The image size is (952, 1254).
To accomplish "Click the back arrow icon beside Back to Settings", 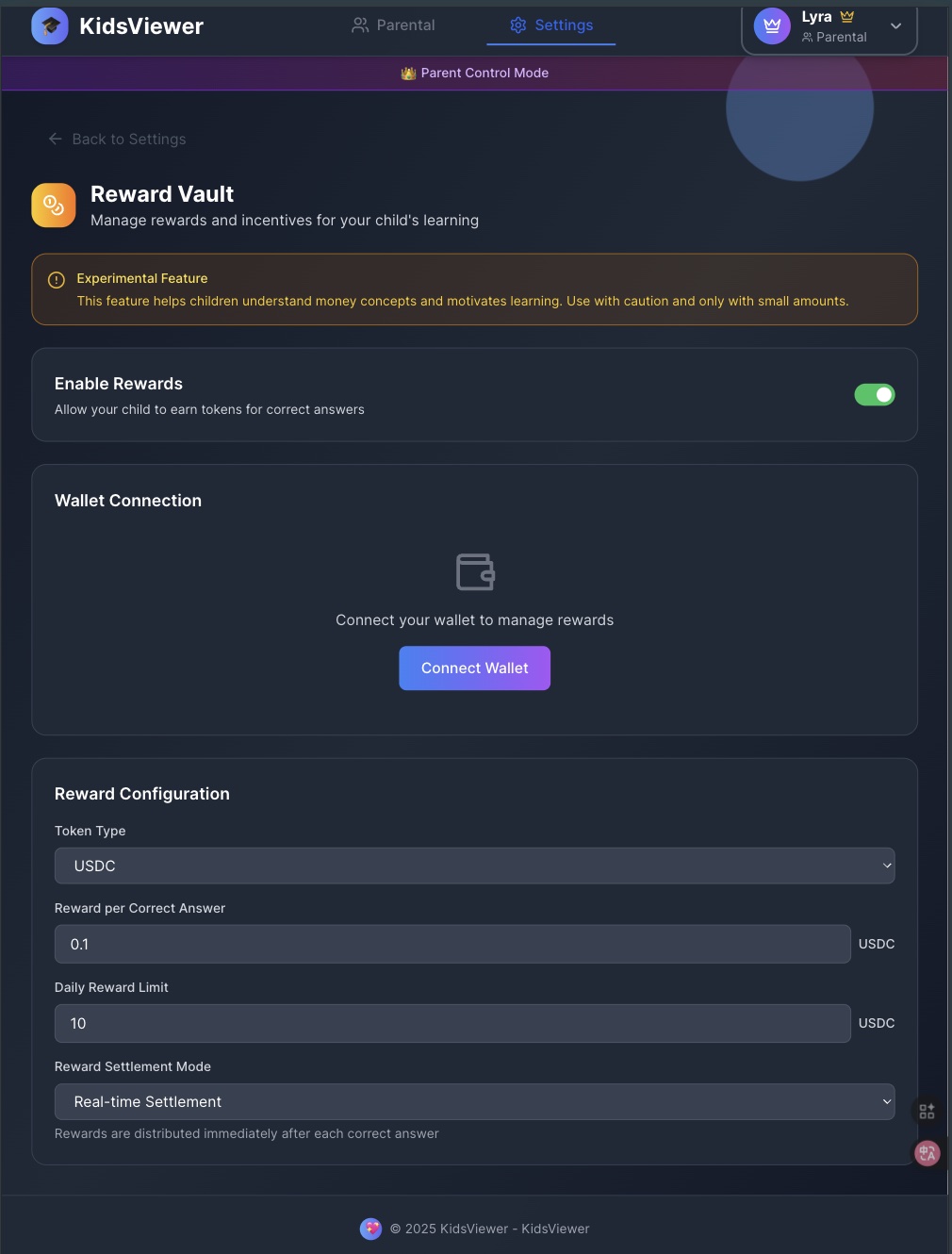I will (x=56, y=139).
